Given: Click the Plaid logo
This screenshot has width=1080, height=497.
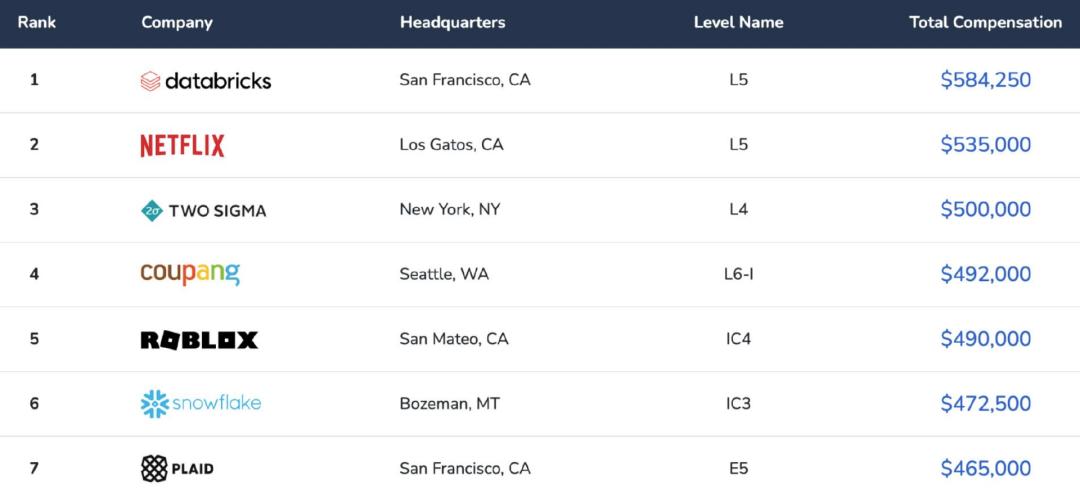Looking at the screenshot, I should tap(177, 469).
